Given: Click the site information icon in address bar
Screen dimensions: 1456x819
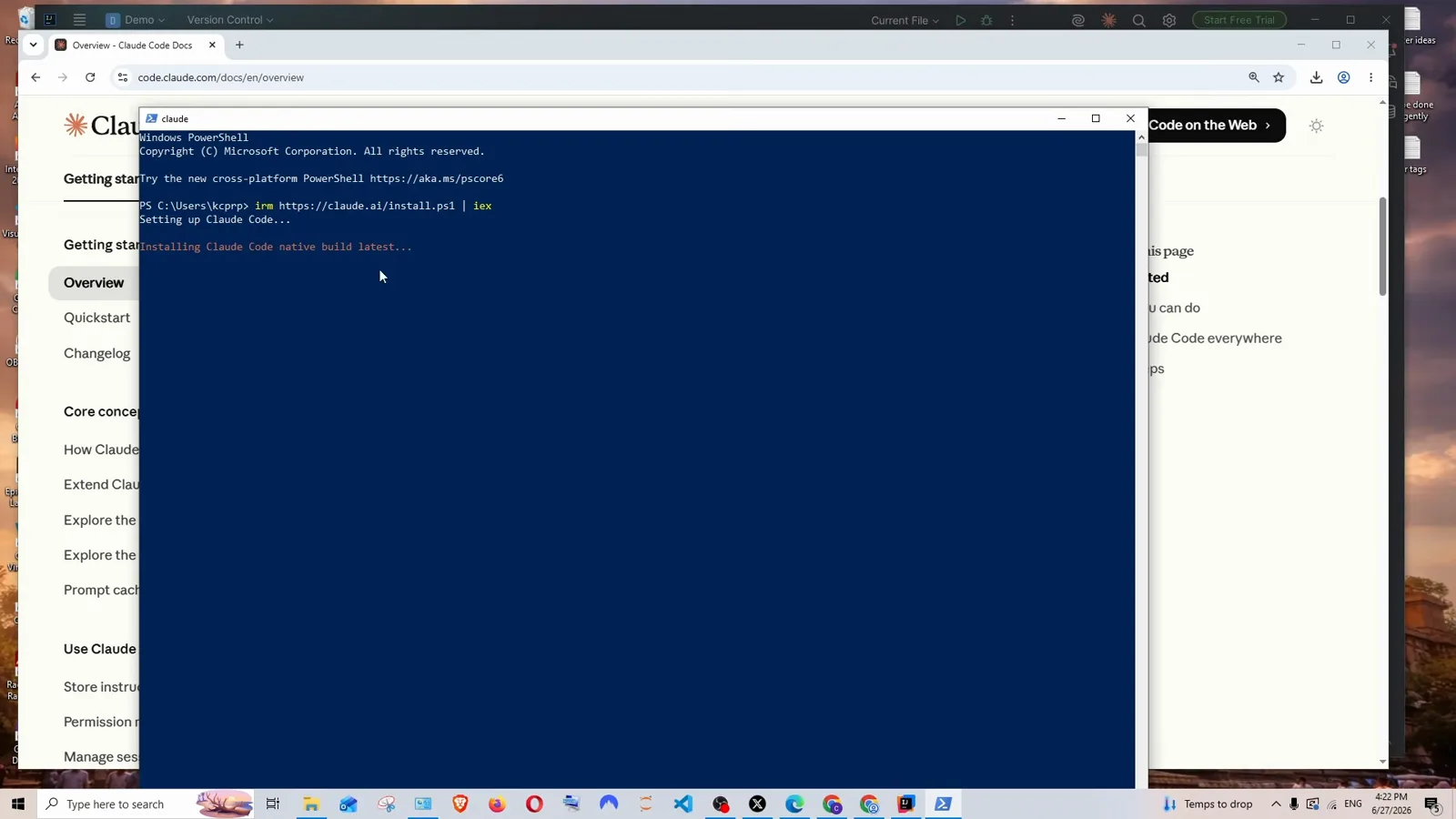Looking at the screenshot, I should click(x=123, y=77).
